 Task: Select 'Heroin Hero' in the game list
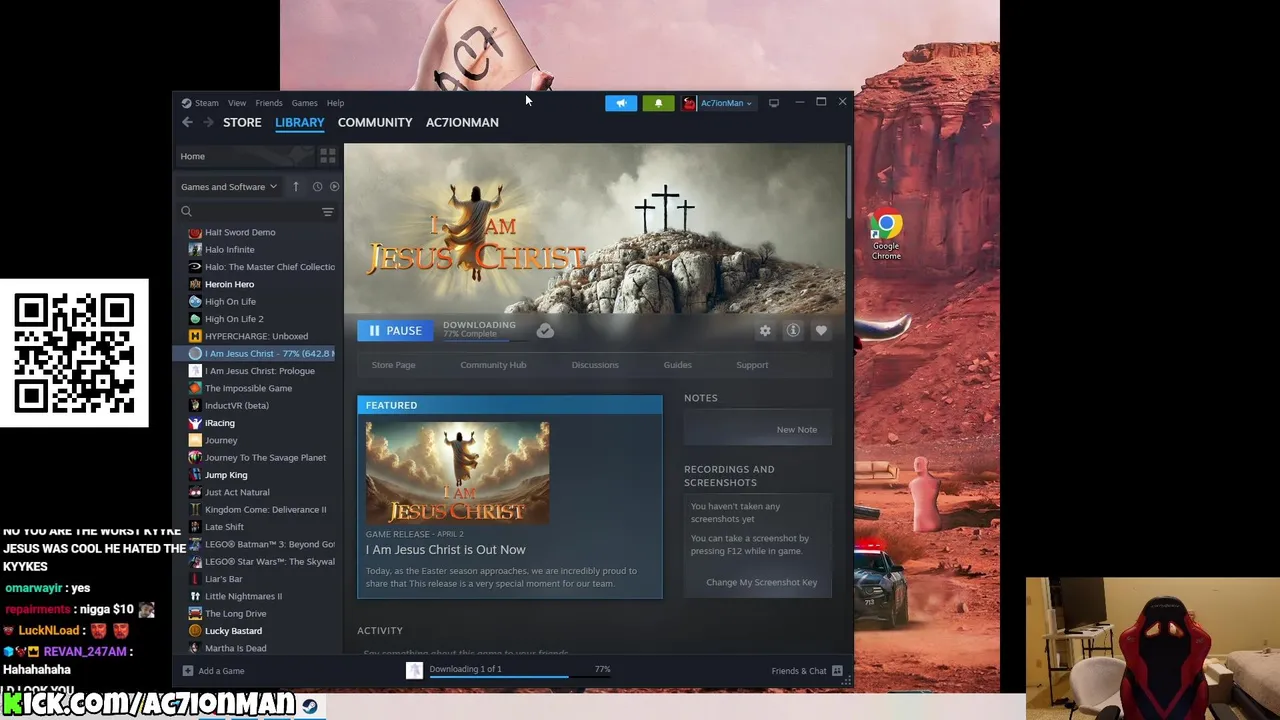(229, 284)
